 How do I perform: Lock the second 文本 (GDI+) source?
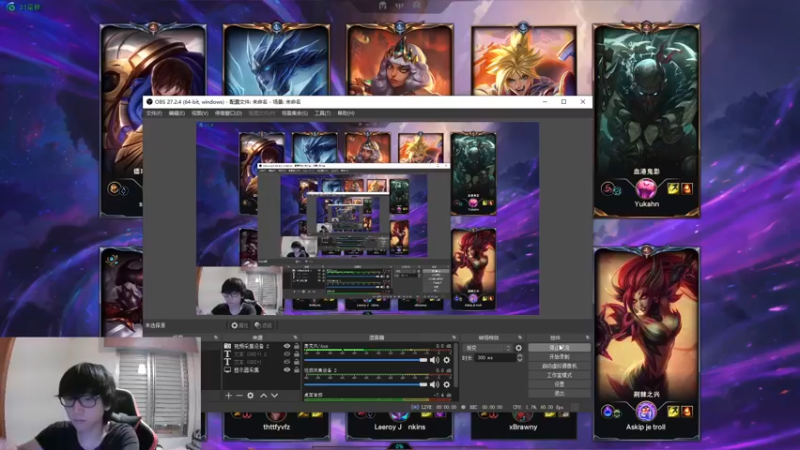[296, 362]
